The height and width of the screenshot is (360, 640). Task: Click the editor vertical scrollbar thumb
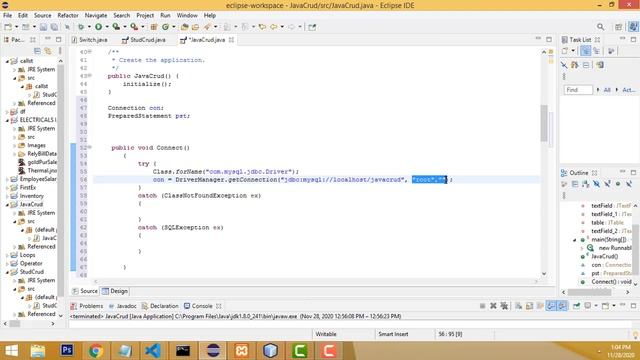pyautogui.click(x=544, y=123)
